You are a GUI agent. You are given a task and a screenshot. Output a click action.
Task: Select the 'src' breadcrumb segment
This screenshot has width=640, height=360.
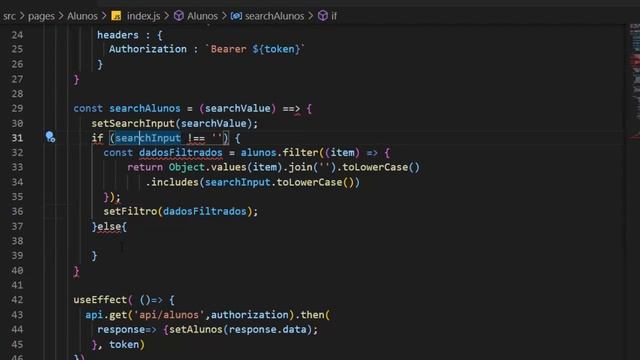[9, 16]
